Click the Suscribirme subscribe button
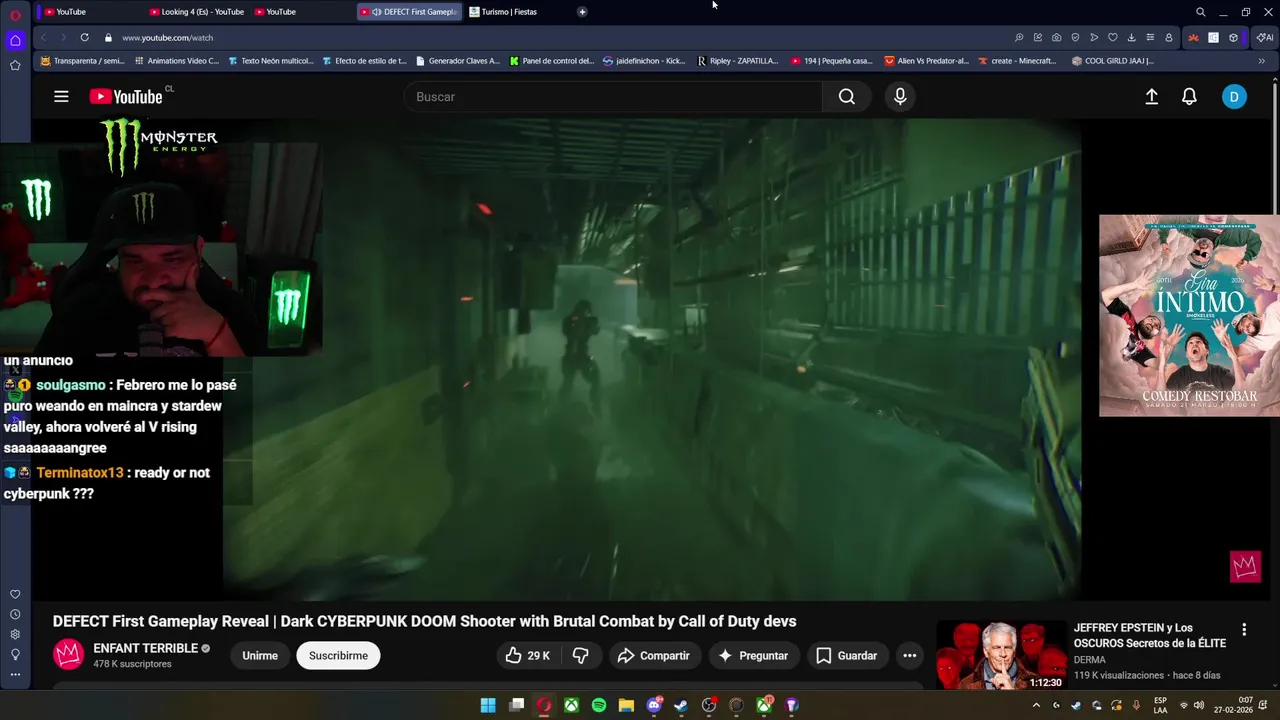Image resolution: width=1280 pixels, height=720 pixels. pos(338,656)
